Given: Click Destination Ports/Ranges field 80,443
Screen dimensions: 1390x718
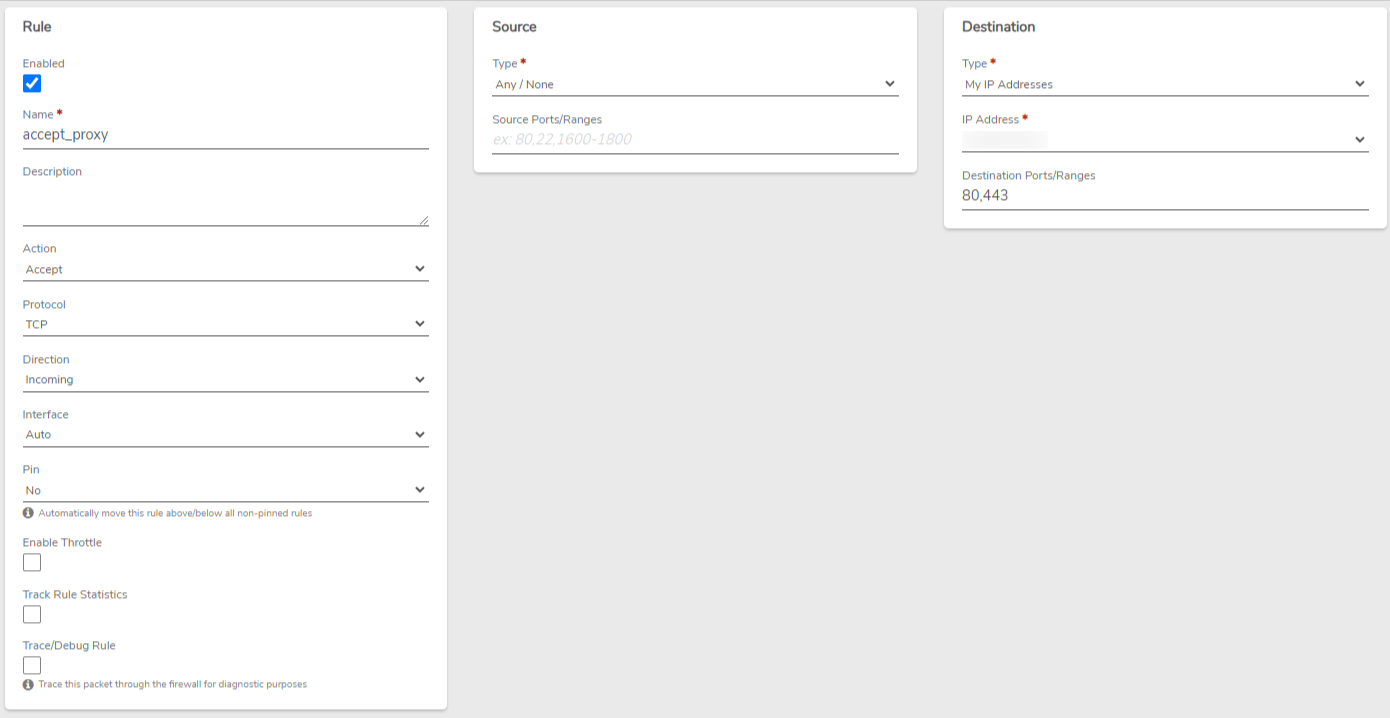Looking at the screenshot, I should point(1165,196).
